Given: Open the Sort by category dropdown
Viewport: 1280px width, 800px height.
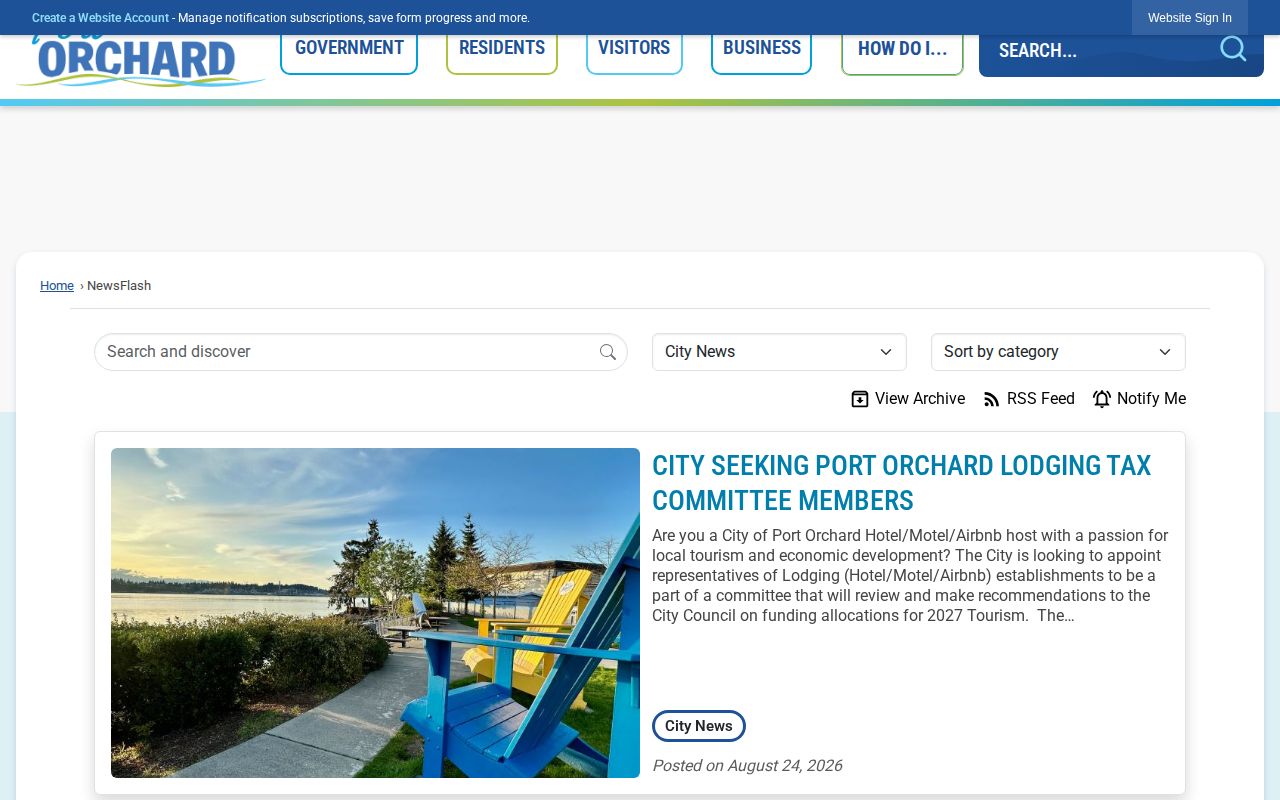Looking at the screenshot, I should [x=1058, y=352].
